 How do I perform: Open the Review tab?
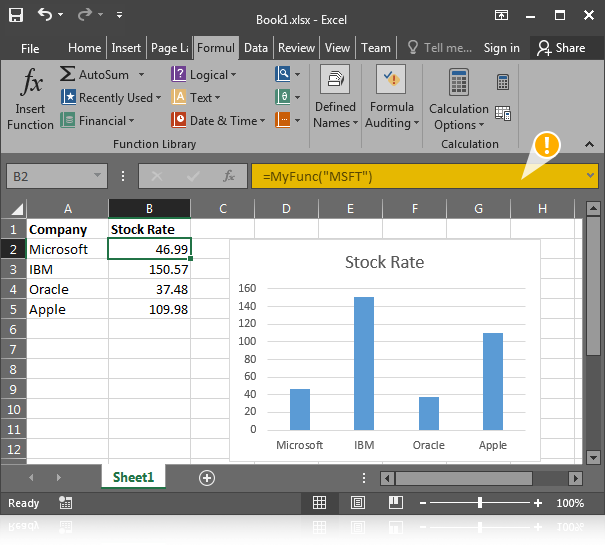click(x=296, y=48)
